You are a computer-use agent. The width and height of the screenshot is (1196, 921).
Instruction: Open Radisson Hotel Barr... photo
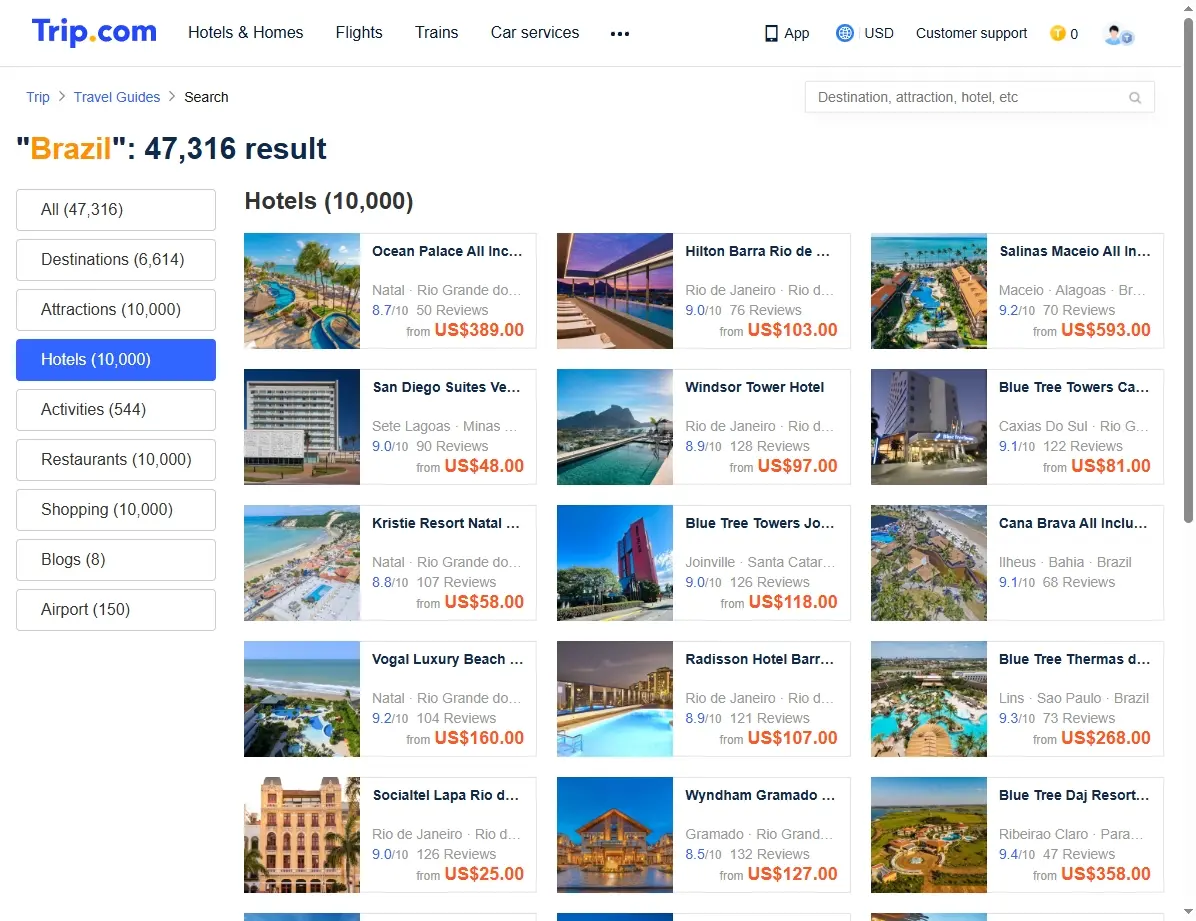[x=615, y=698]
